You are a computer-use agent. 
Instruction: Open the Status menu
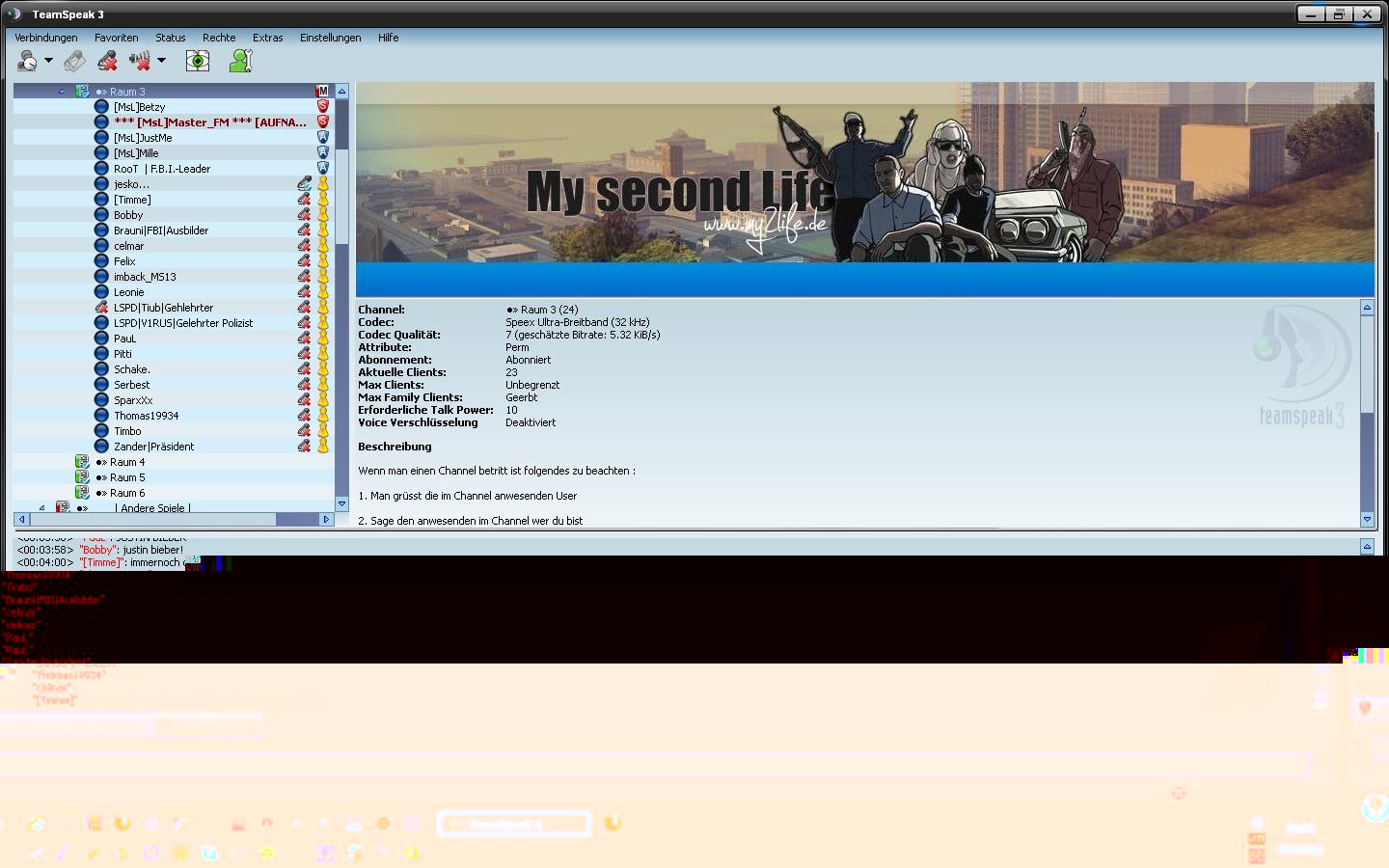click(x=171, y=38)
